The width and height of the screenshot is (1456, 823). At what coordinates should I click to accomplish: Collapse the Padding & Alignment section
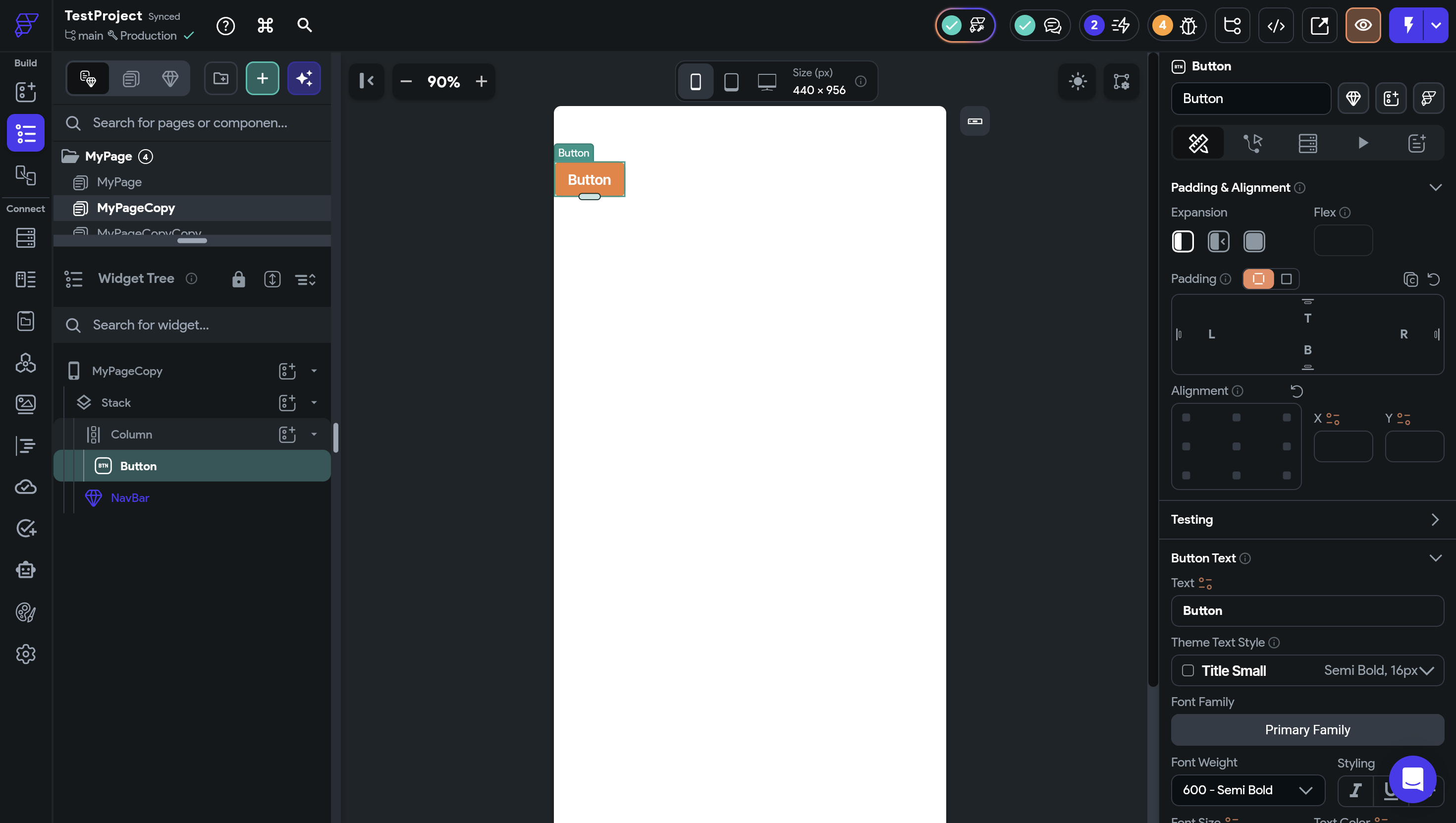coord(1435,188)
